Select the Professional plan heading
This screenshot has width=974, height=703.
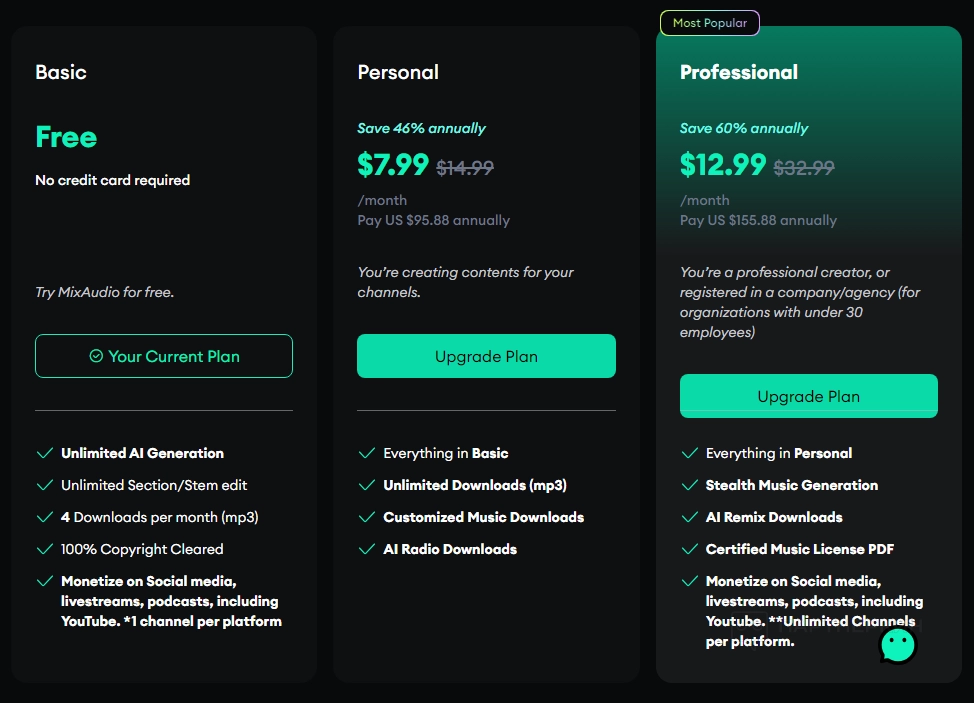739,72
